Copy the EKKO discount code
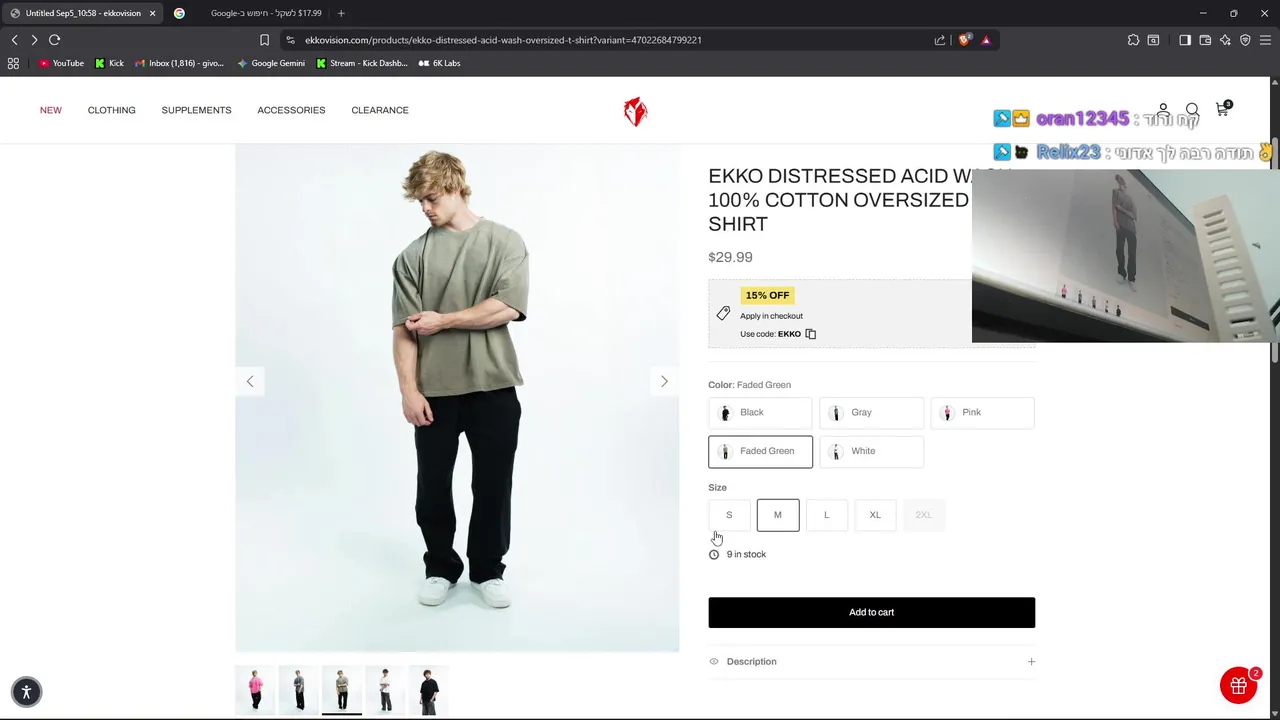The width and height of the screenshot is (1280, 720). pos(811,334)
